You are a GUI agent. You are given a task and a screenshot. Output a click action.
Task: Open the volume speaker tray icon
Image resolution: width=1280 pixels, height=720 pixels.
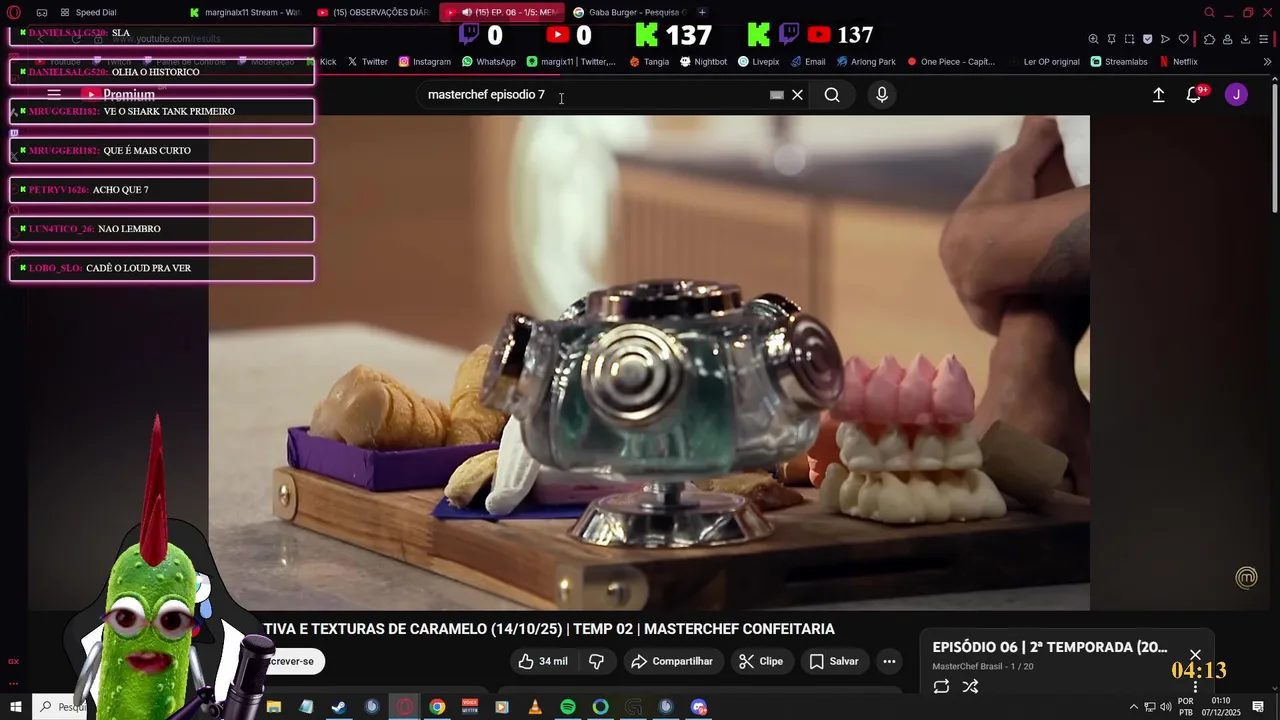[1165, 707]
